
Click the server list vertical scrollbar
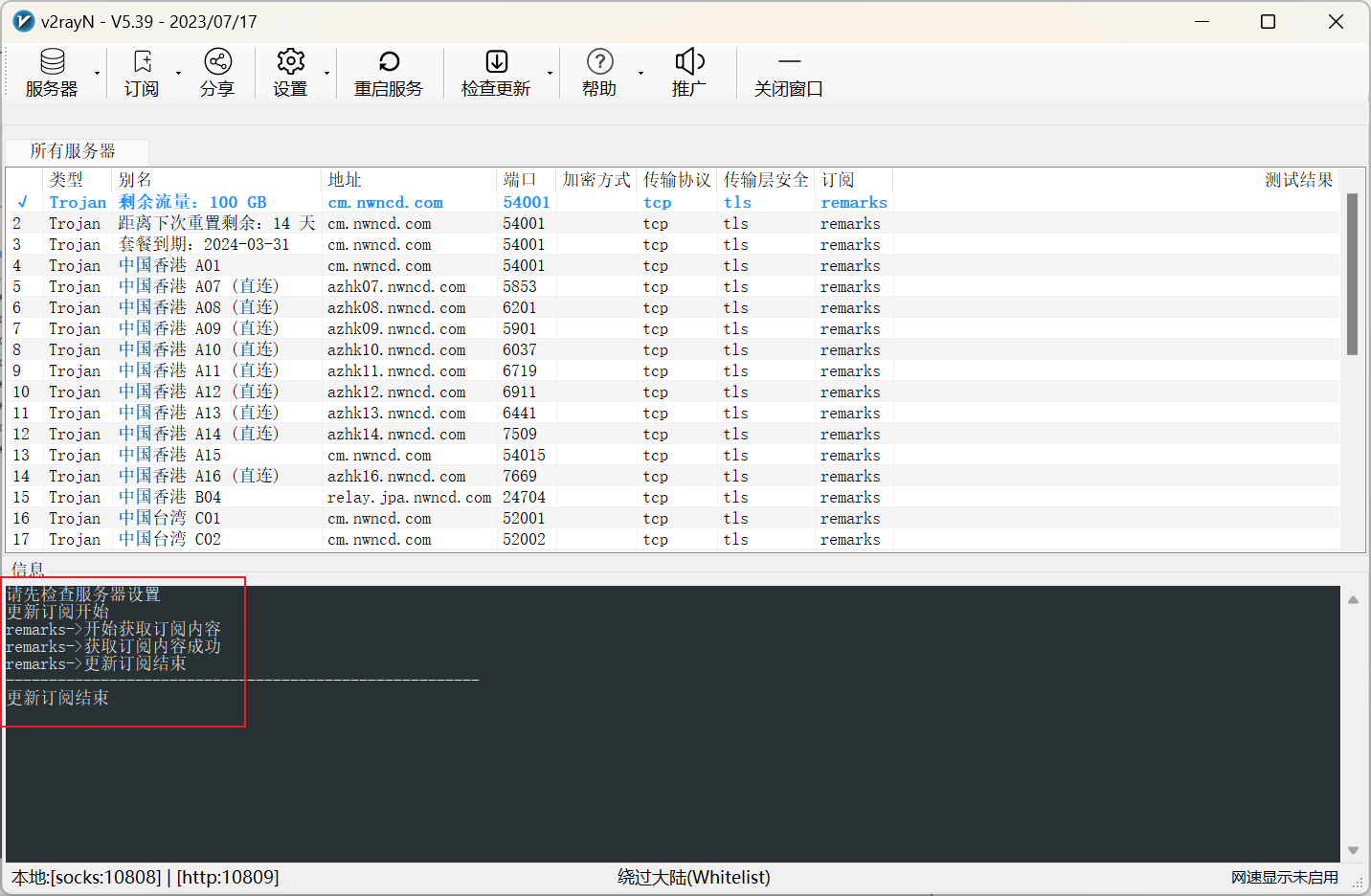pyautogui.click(x=1352, y=274)
